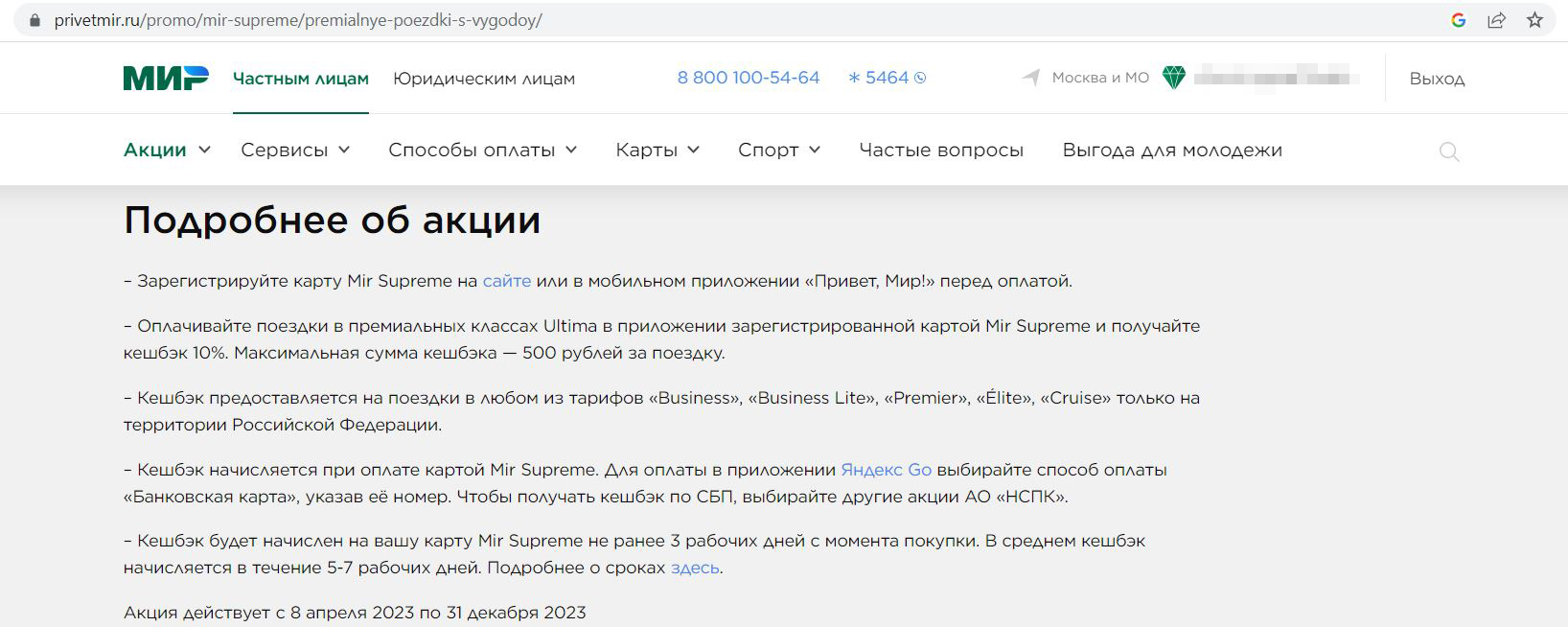Switch to Частным лицам tab
This screenshot has height=627, width=1568.
[301, 79]
